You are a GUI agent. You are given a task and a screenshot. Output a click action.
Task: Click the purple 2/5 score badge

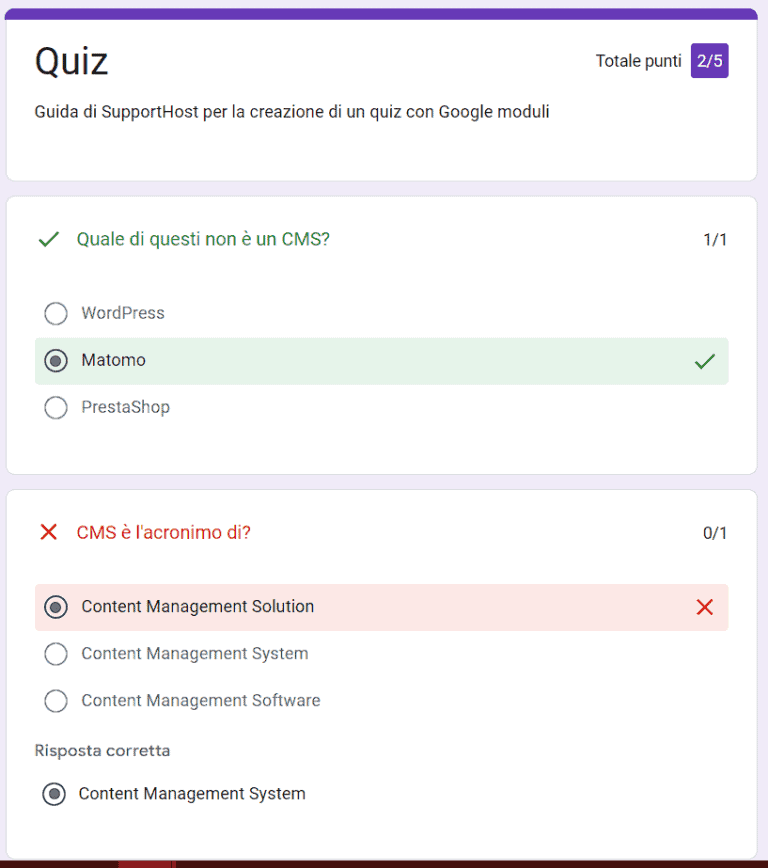coord(709,61)
